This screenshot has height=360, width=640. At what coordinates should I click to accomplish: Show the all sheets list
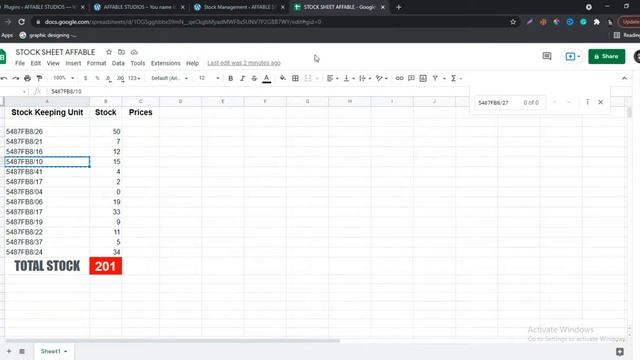pos(22,351)
